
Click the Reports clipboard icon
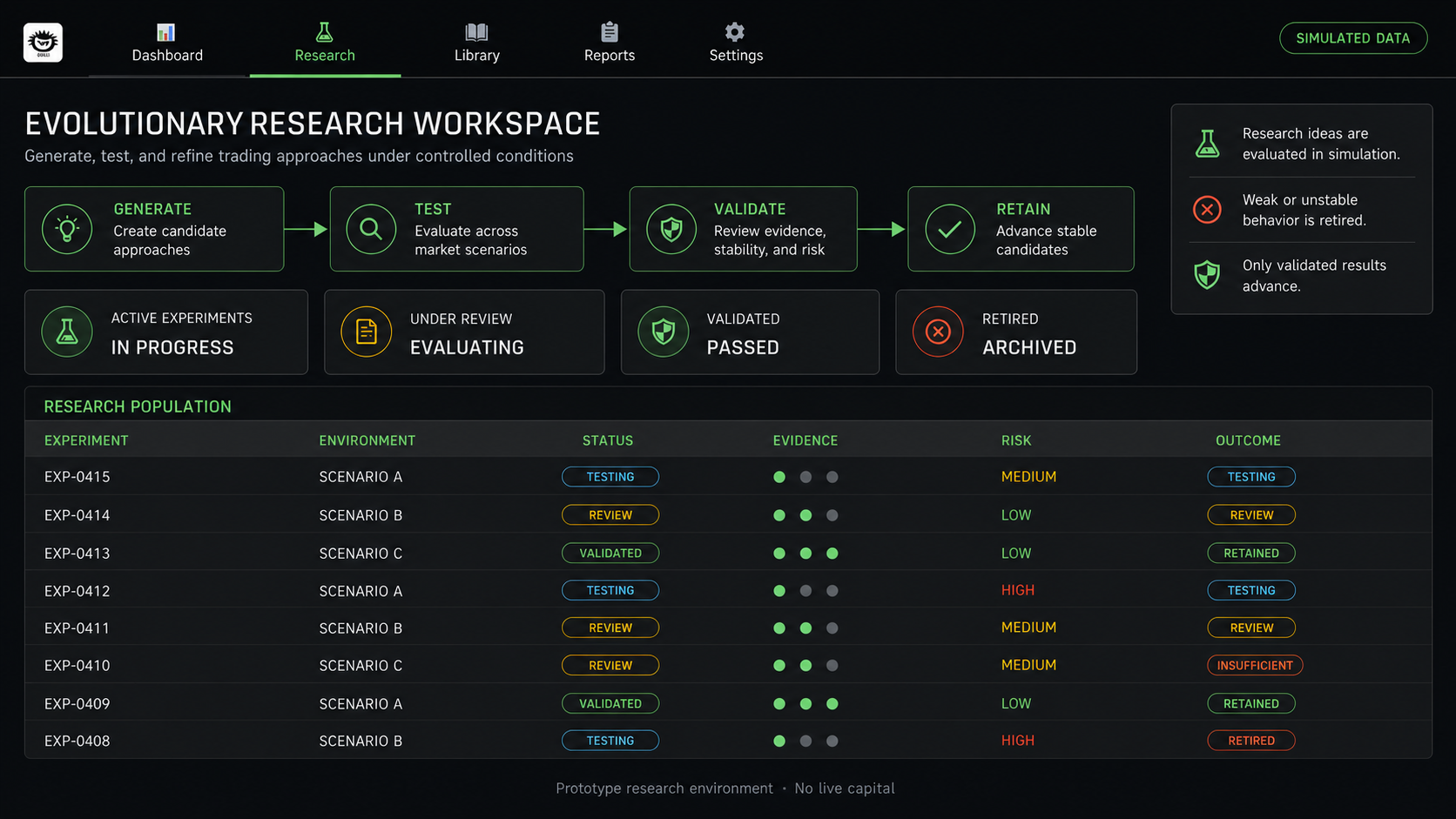(x=610, y=32)
